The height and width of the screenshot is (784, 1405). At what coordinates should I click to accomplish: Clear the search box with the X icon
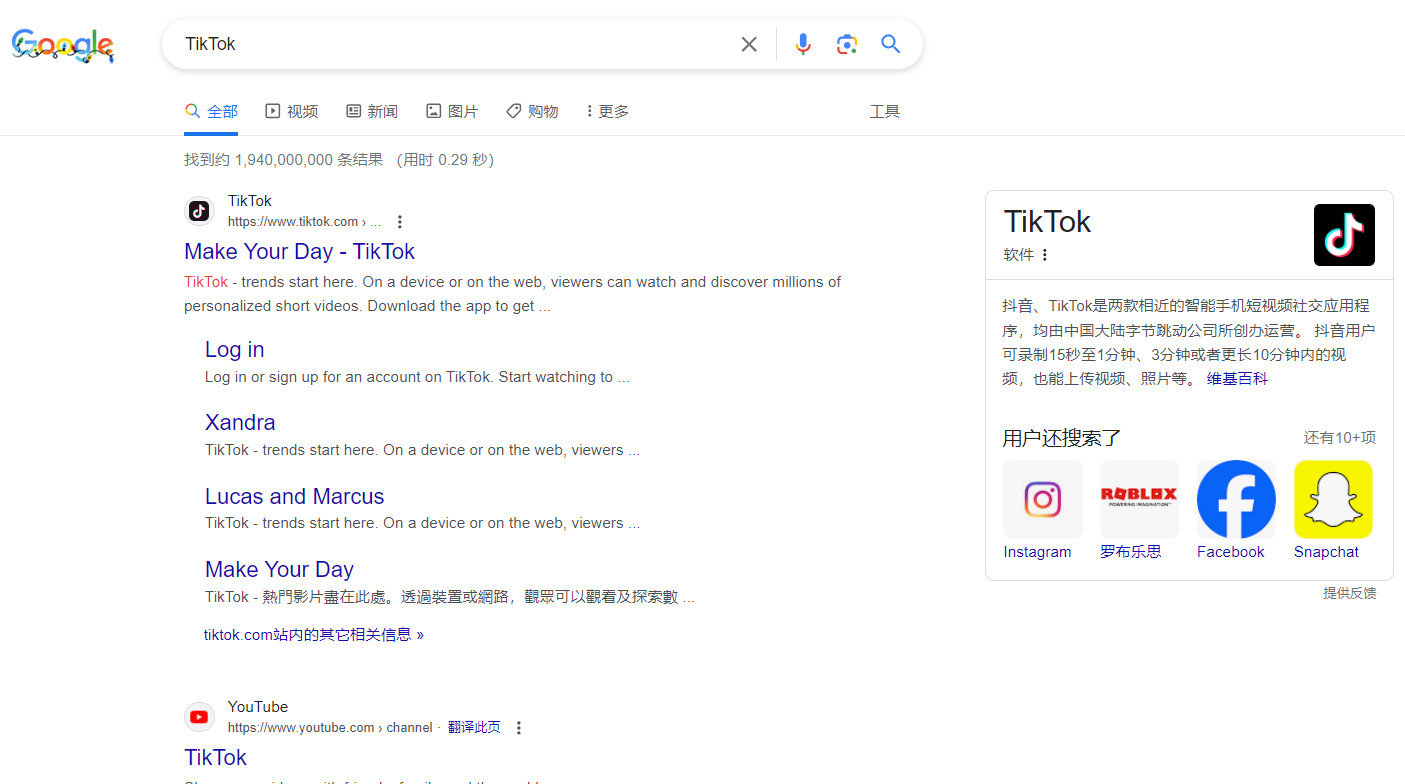pos(749,44)
